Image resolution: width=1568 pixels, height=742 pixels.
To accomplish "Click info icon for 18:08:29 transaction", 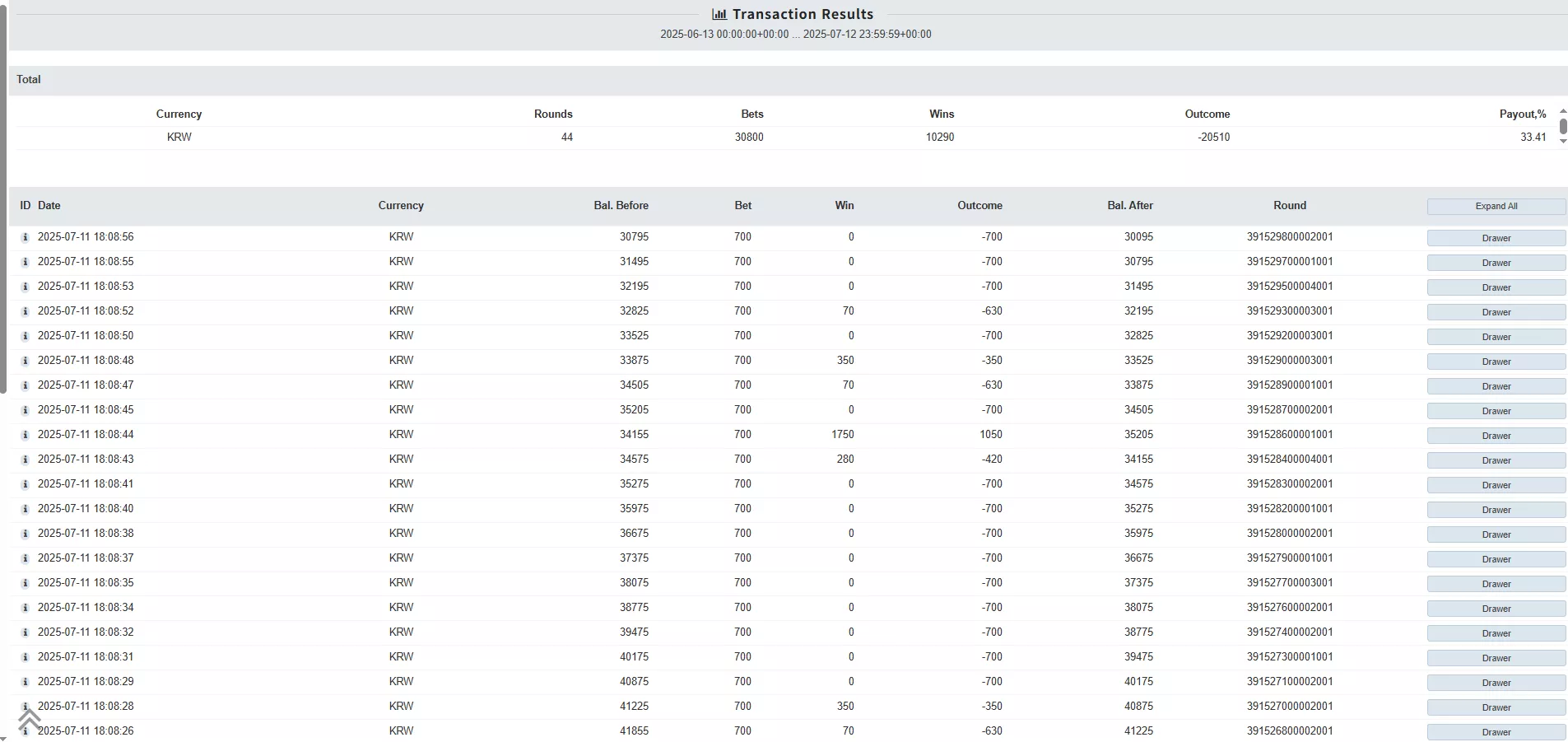I will click(x=26, y=682).
